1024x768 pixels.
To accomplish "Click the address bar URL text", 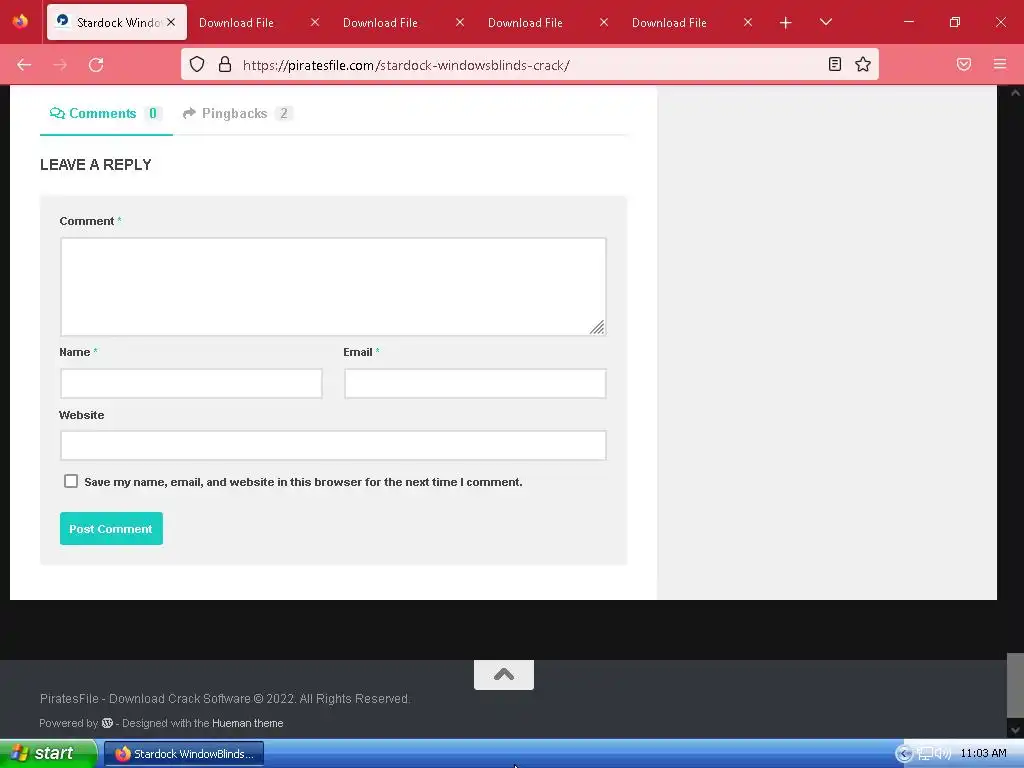I will [406, 65].
